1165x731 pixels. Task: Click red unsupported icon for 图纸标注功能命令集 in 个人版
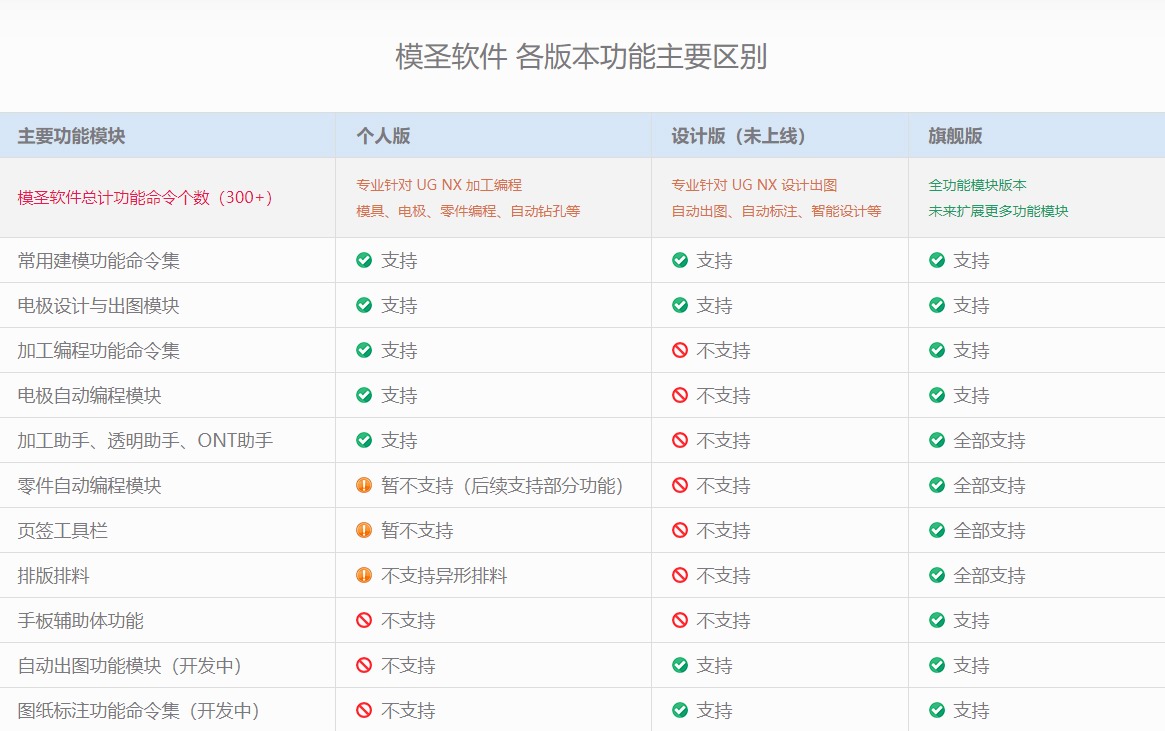coord(364,710)
